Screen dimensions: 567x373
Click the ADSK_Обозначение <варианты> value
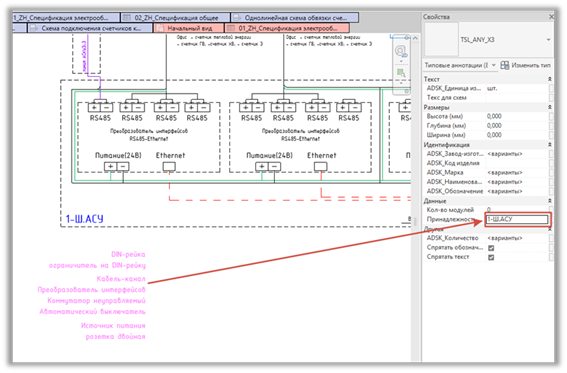(x=517, y=192)
